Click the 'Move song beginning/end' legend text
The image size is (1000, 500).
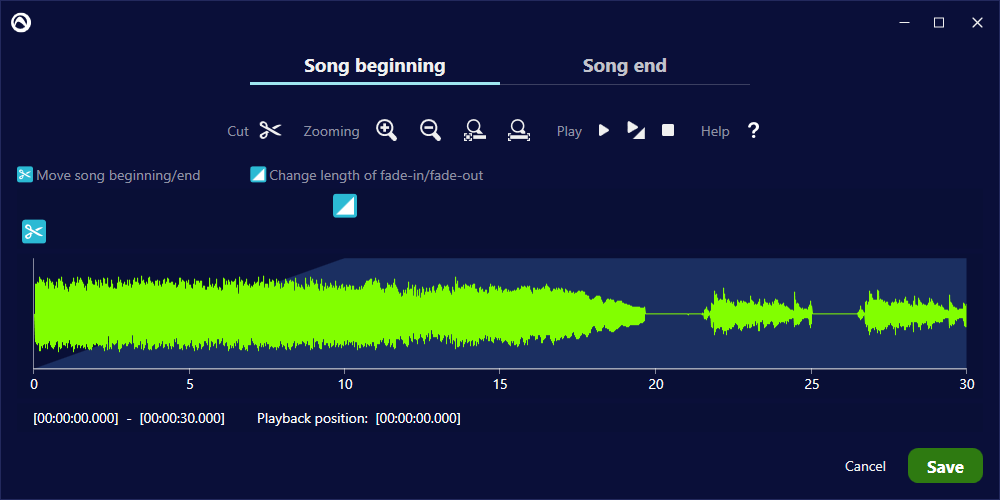pos(118,175)
